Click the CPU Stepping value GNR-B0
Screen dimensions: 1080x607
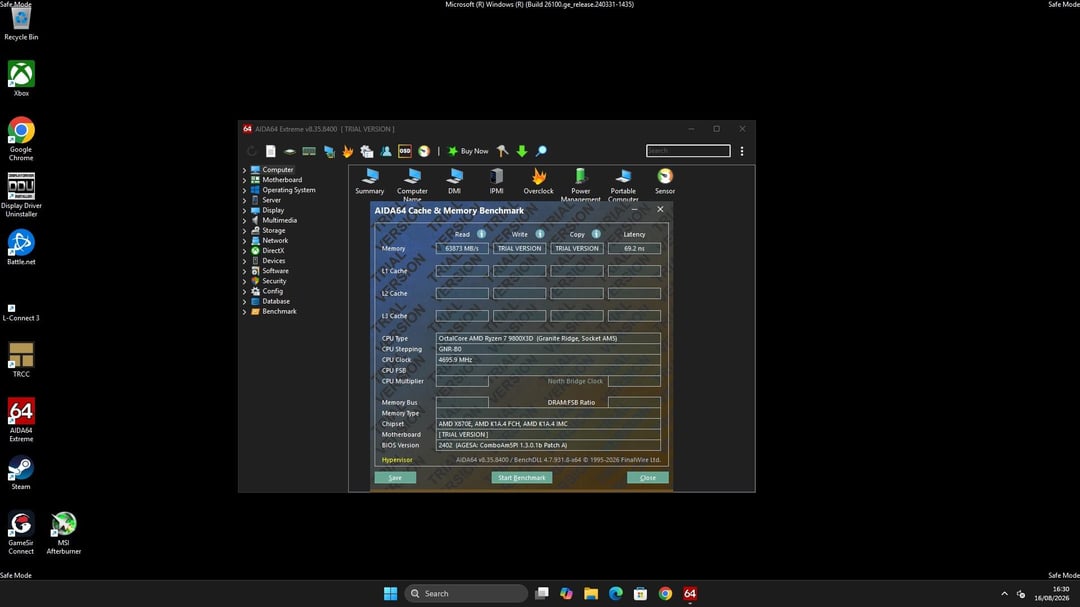pyautogui.click(x=548, y=349)
